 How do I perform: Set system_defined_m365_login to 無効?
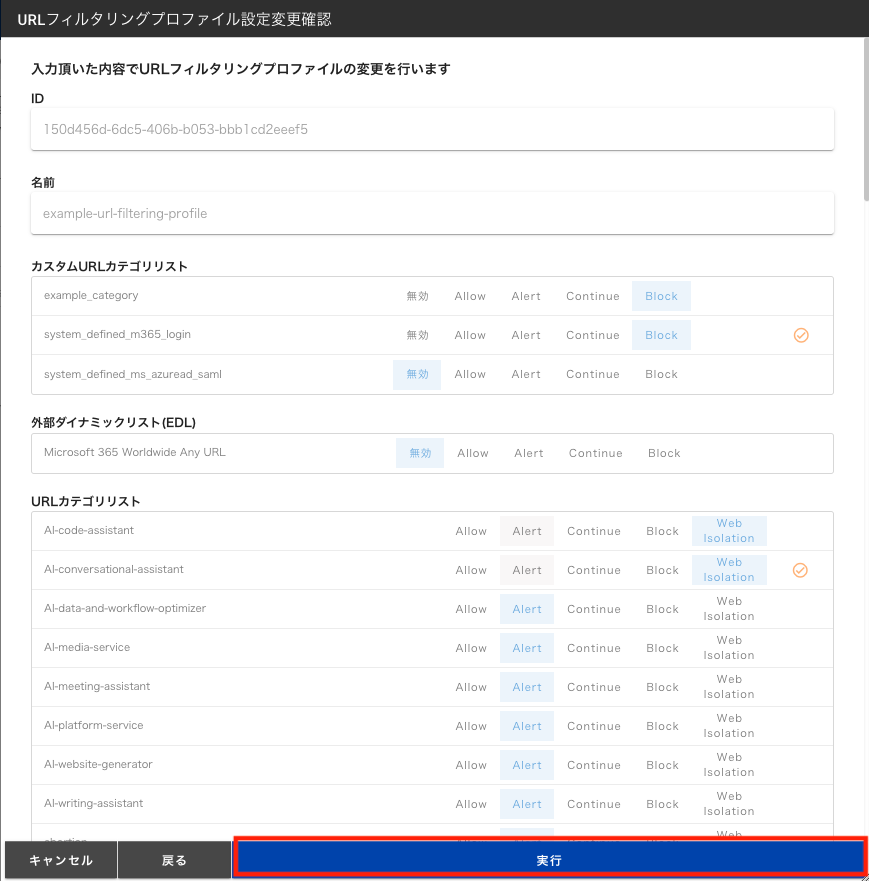[x=417, y=335]
